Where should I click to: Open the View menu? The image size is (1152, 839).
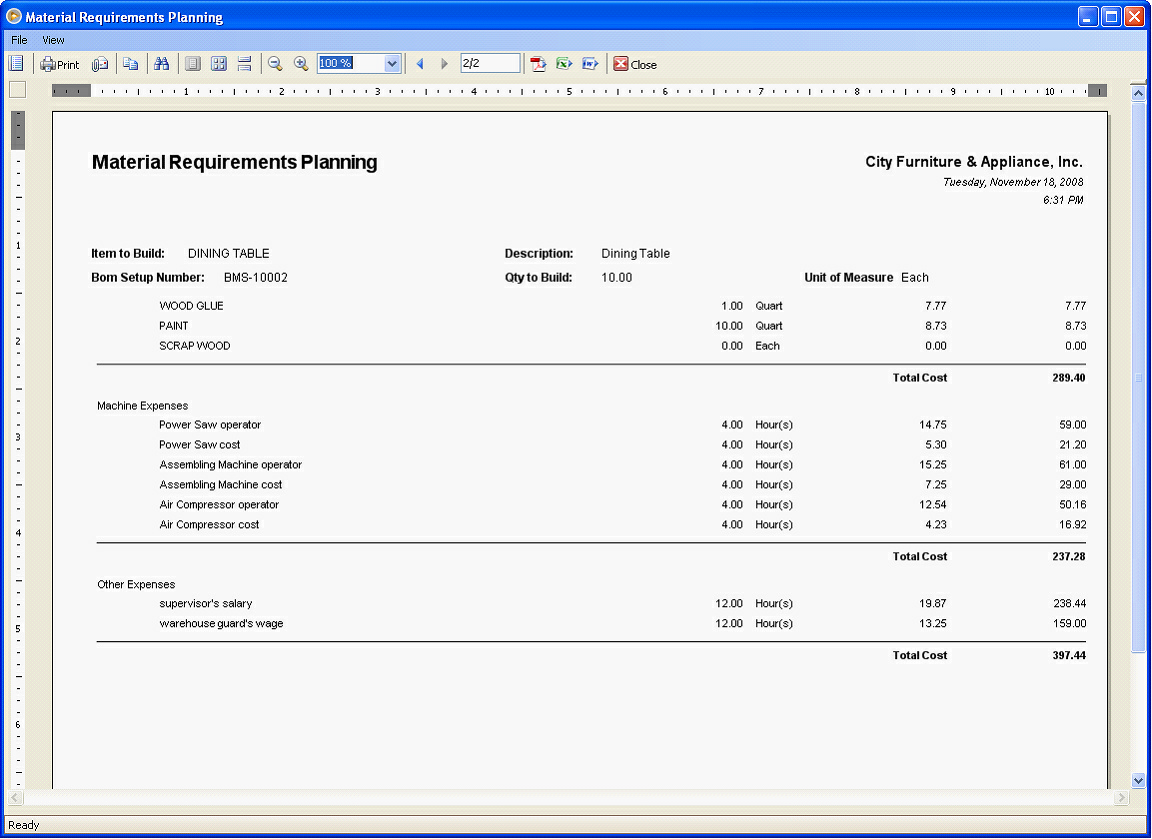click(x=53, y=40)
